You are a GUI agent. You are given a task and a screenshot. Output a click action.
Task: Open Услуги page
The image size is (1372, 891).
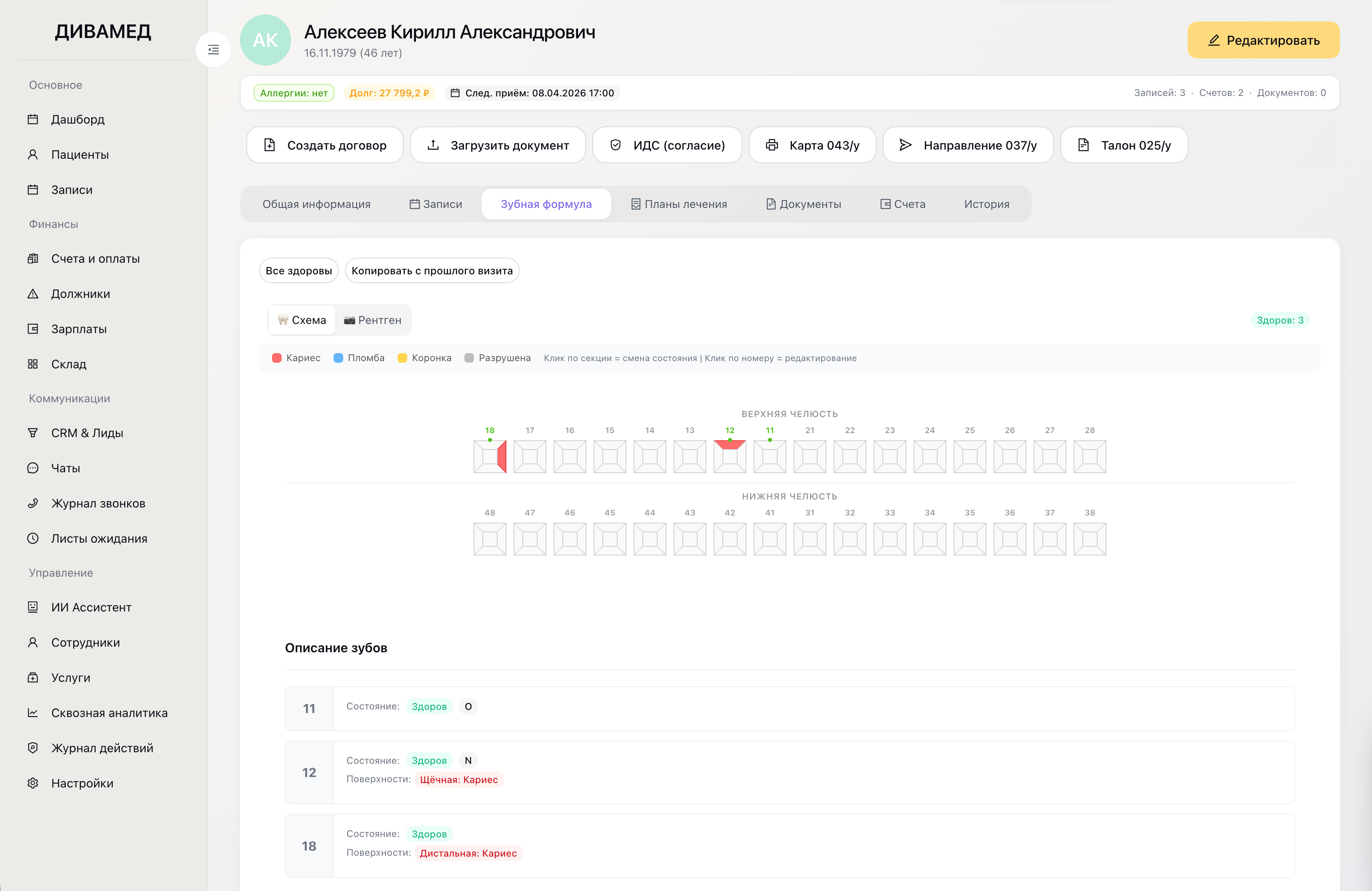click(x=70, y=678)
